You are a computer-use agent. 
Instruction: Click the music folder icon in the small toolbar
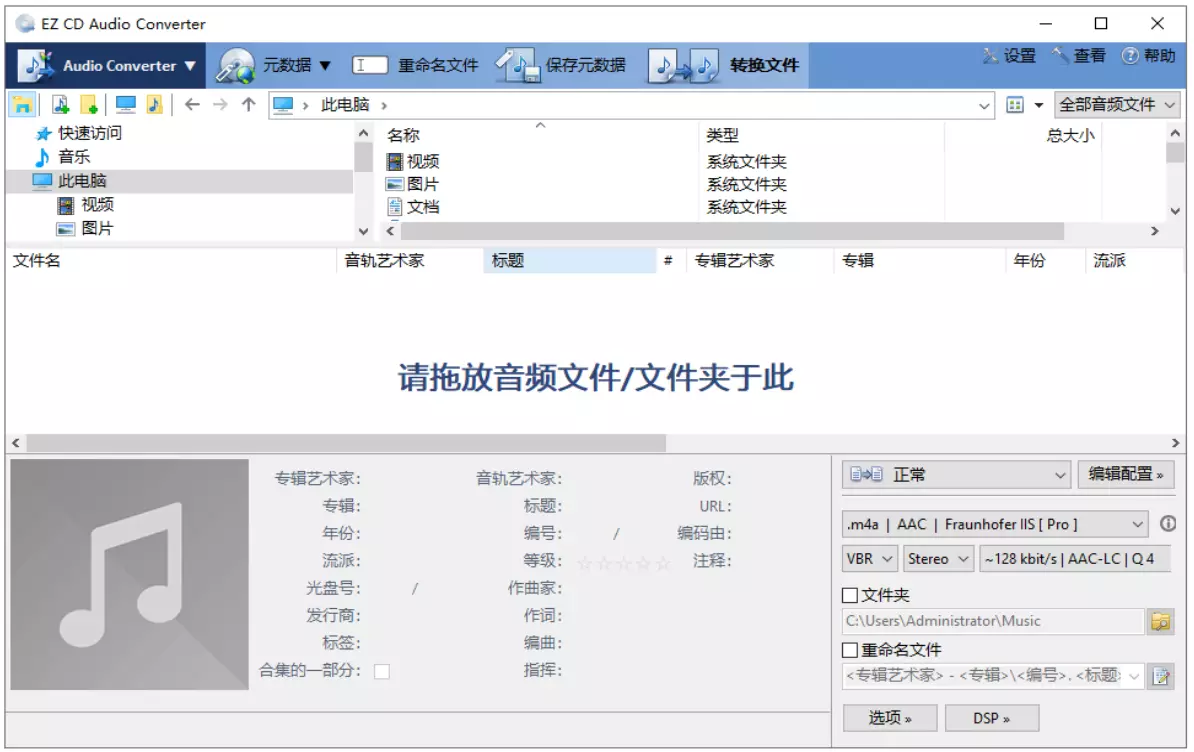pyautogui.click(x=155, y=105)
